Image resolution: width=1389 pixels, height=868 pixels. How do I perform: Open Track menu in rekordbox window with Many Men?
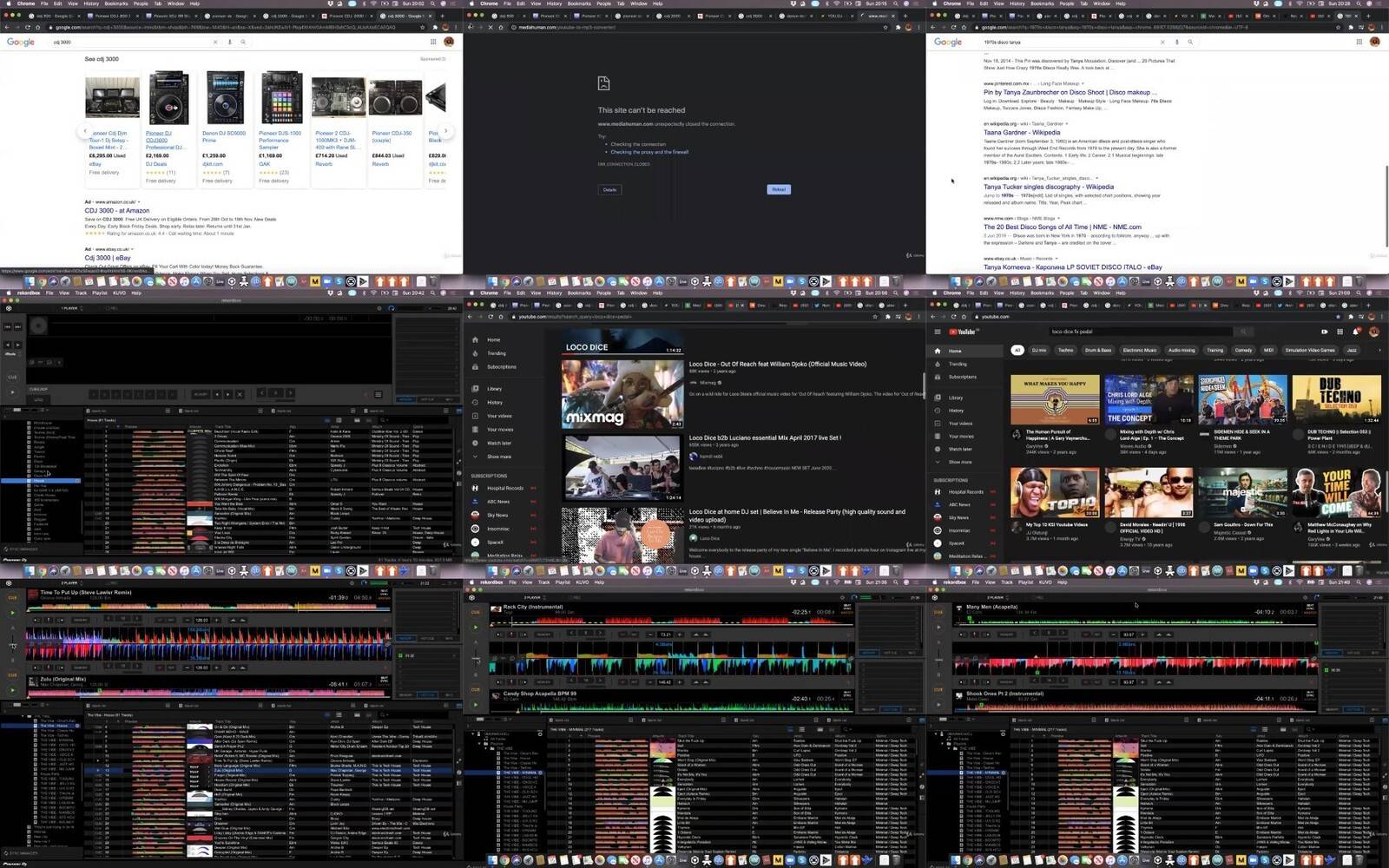[x=1007, y=582]
